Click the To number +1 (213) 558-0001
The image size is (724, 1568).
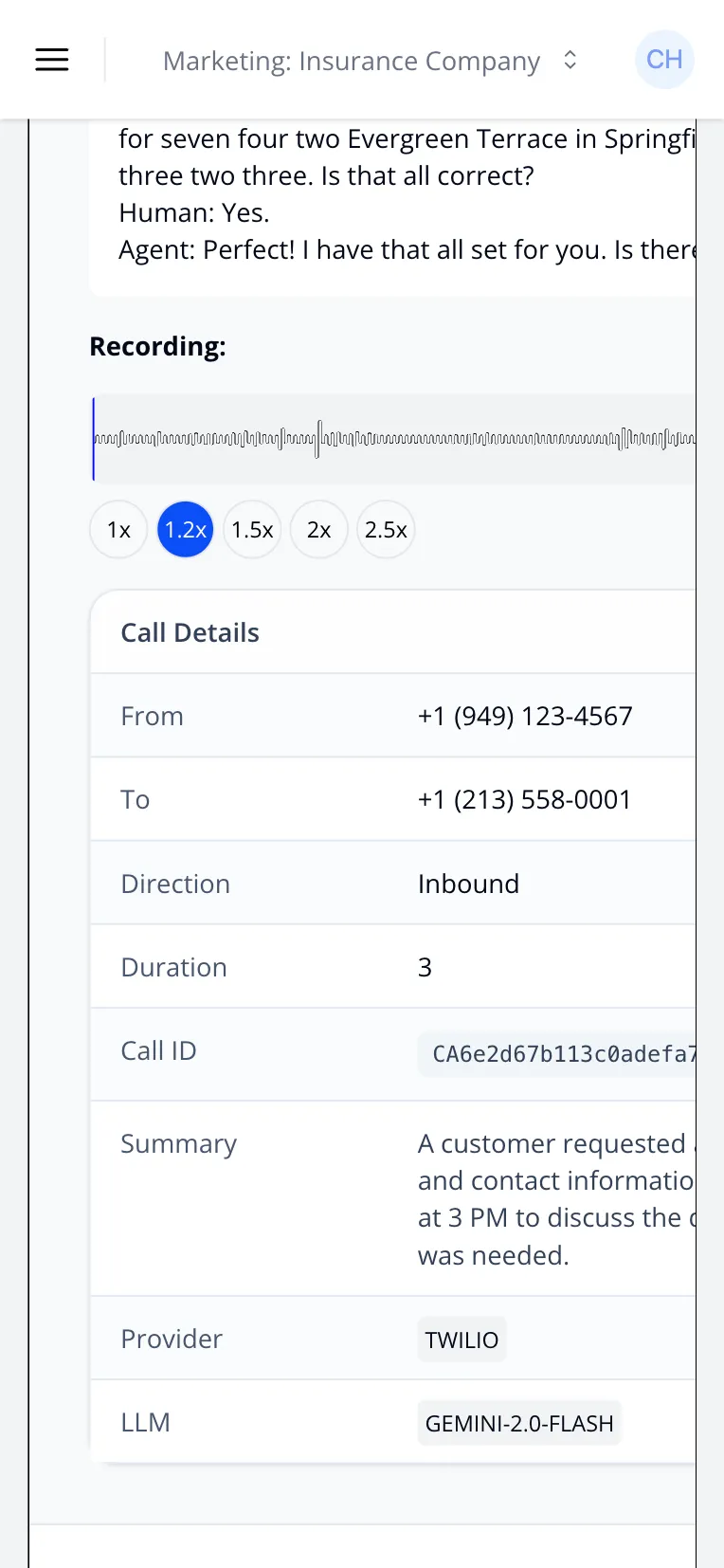point(524,799)
